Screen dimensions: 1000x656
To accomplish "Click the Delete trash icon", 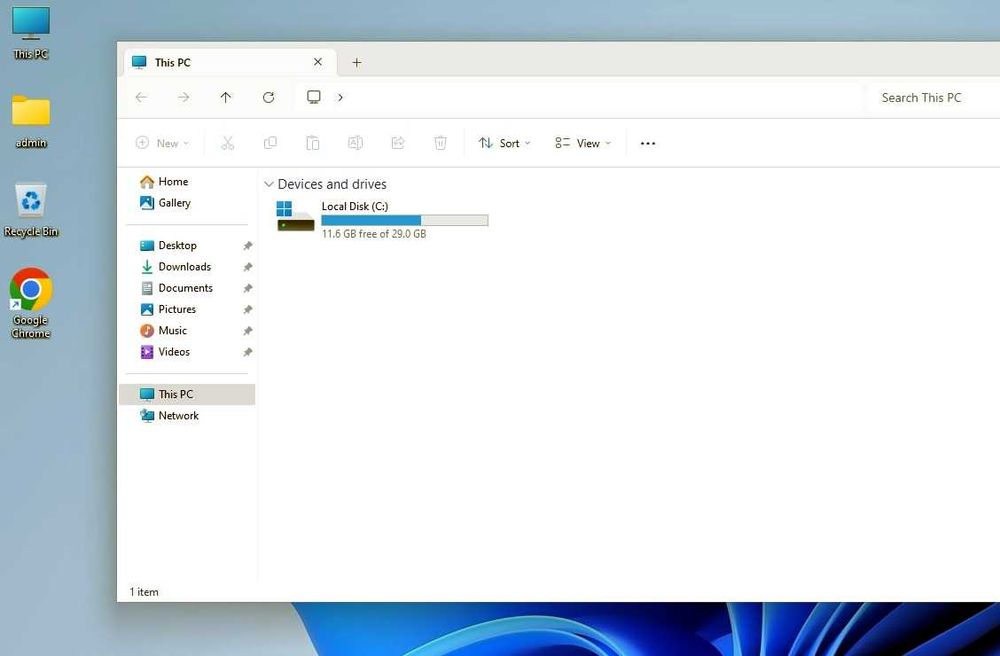I will (440, 143).
